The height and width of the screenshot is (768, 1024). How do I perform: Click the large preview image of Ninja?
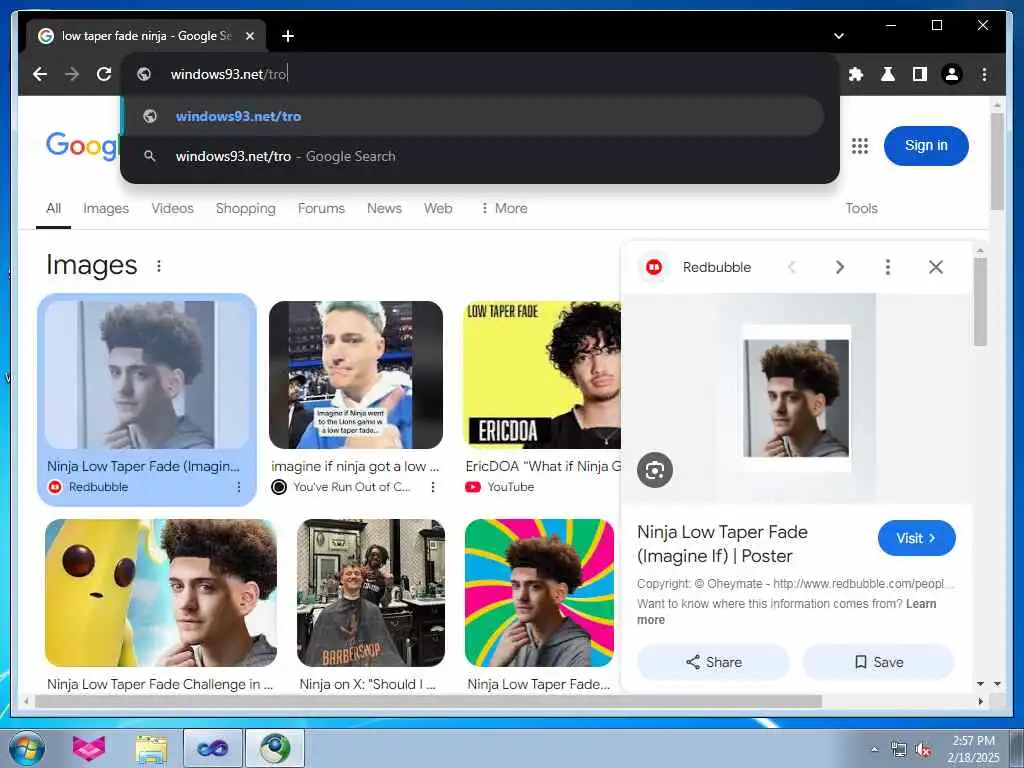coord(797,398)
